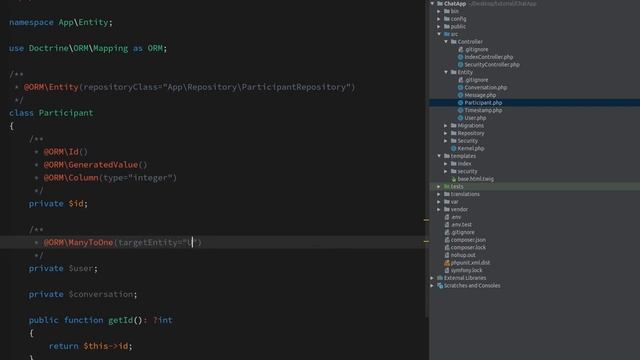The width and height of the screenshot is (640, 360).
Task: Click lower yellow warning stripe beside ManyToOne line
Action: 427,241
